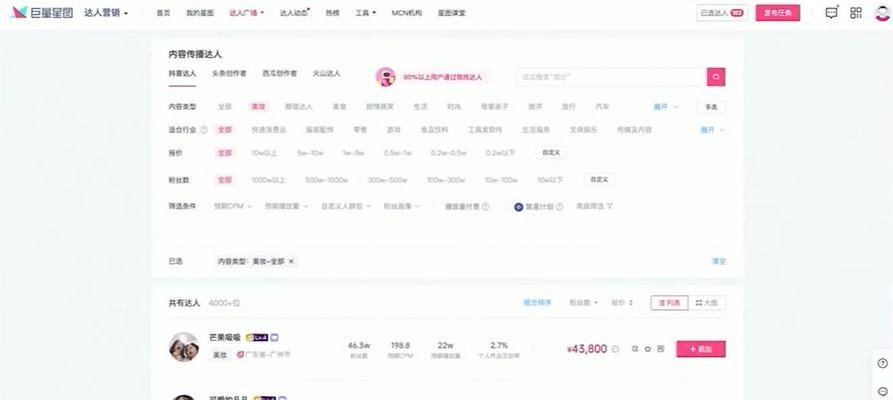Add 芒果呗呗 with the 添加 button

[701, 349]
